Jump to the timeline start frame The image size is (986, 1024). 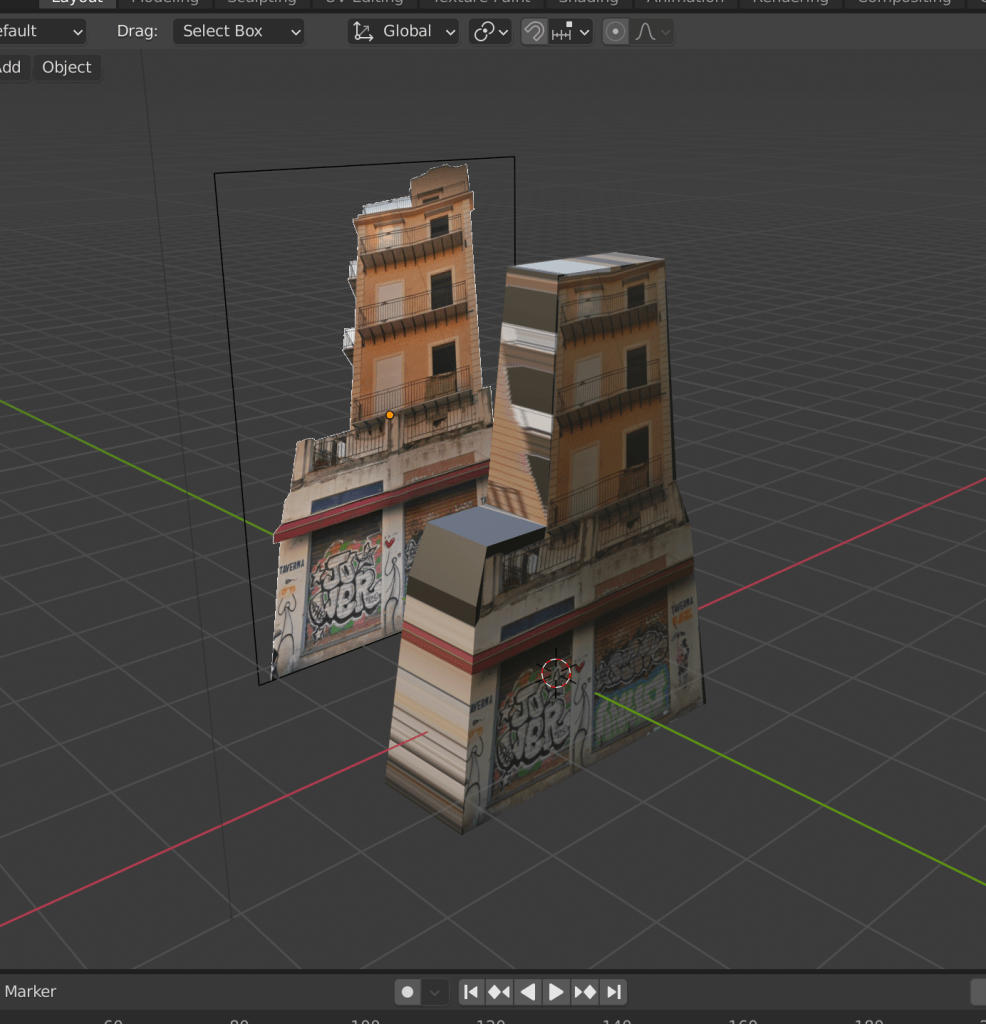click(x=471, y=992)
